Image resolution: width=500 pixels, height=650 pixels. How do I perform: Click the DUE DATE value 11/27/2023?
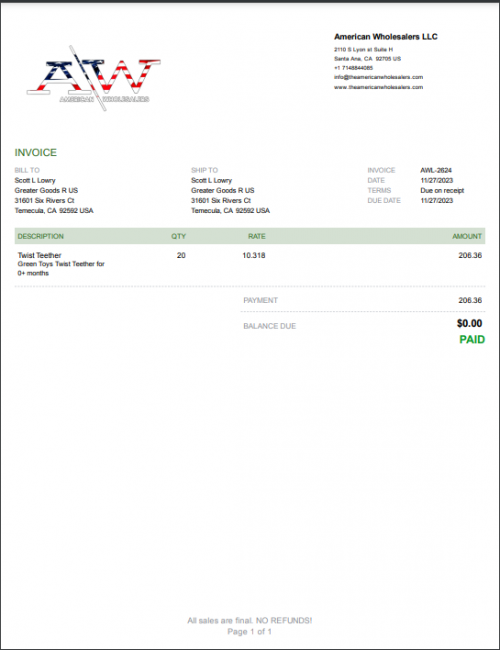coord(437,200)
